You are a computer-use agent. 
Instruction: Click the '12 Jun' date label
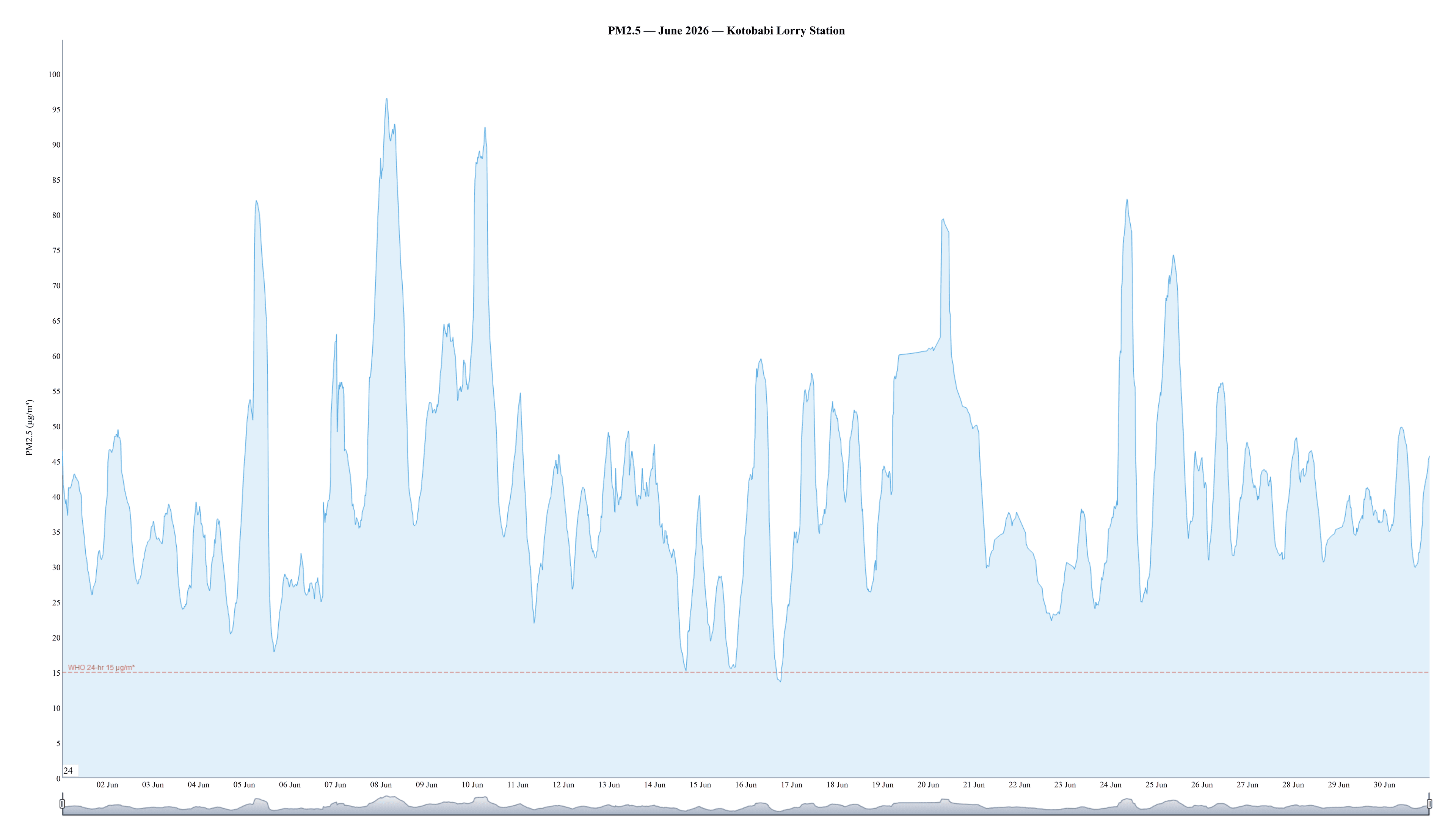(563, 785)
